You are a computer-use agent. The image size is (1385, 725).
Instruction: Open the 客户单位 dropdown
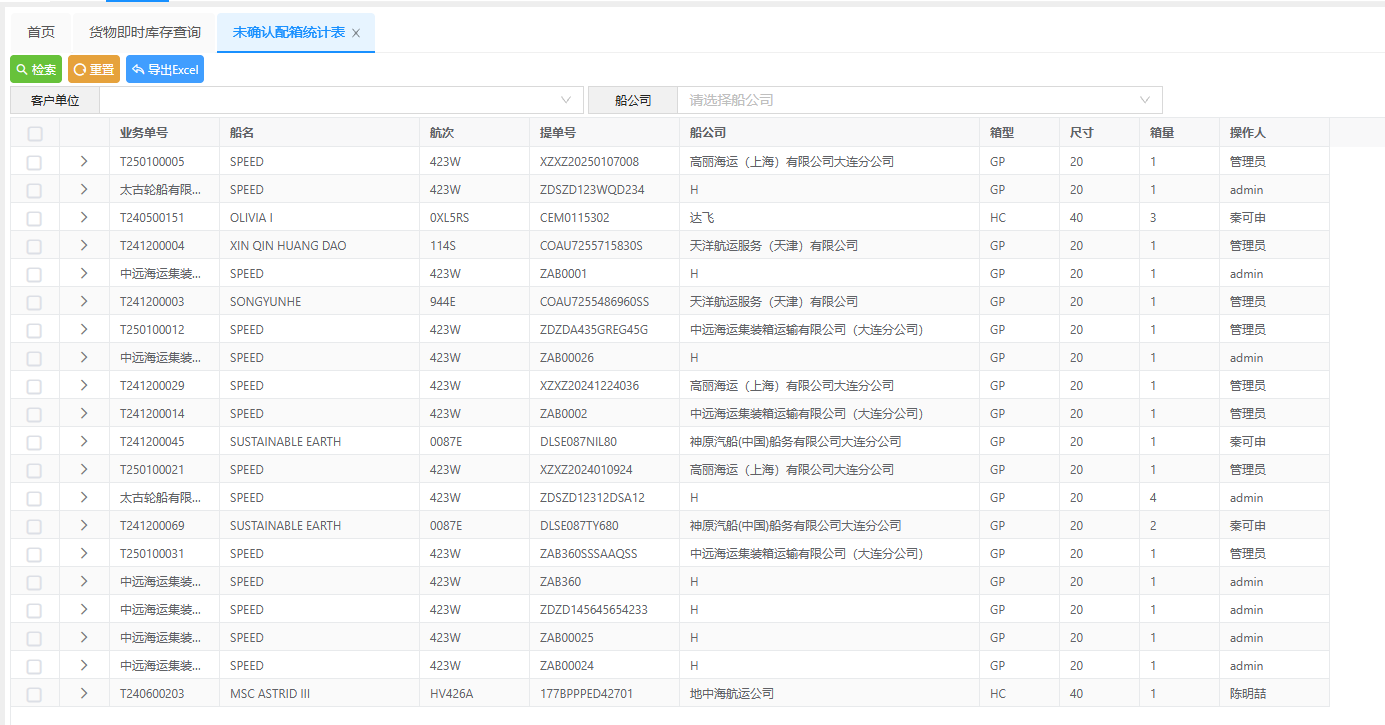tap(340, 100)
